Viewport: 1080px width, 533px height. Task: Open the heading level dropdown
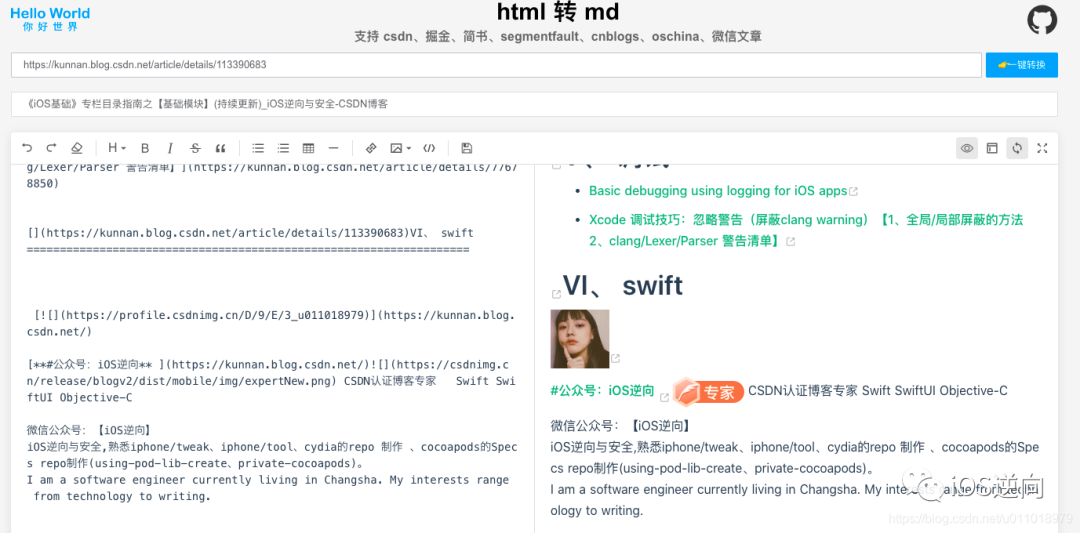(116, 147)
